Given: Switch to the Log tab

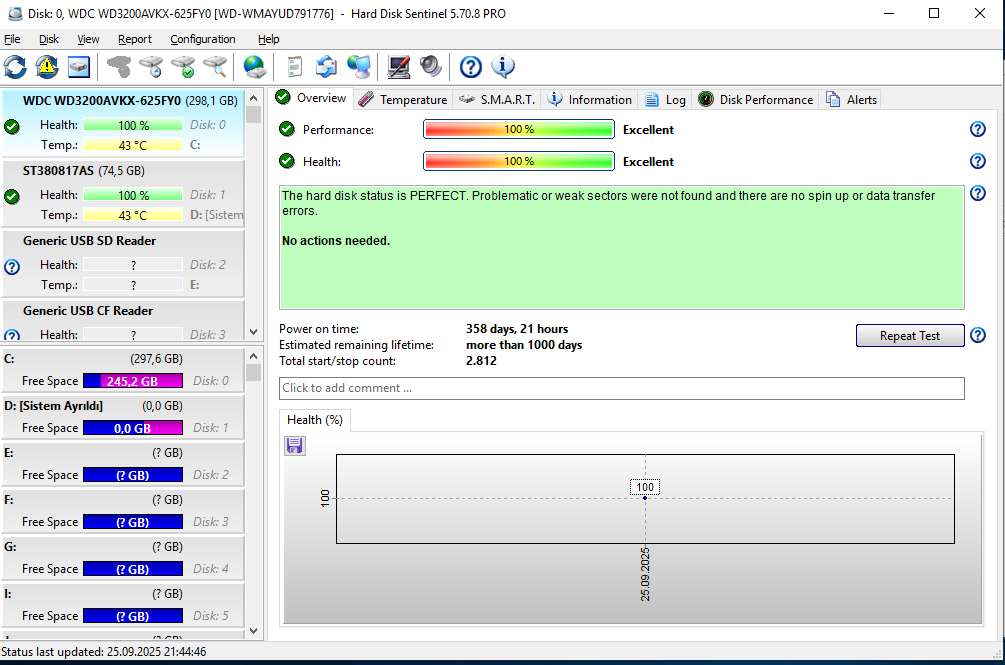Looking at the screenshot, I should coord(665,99).
